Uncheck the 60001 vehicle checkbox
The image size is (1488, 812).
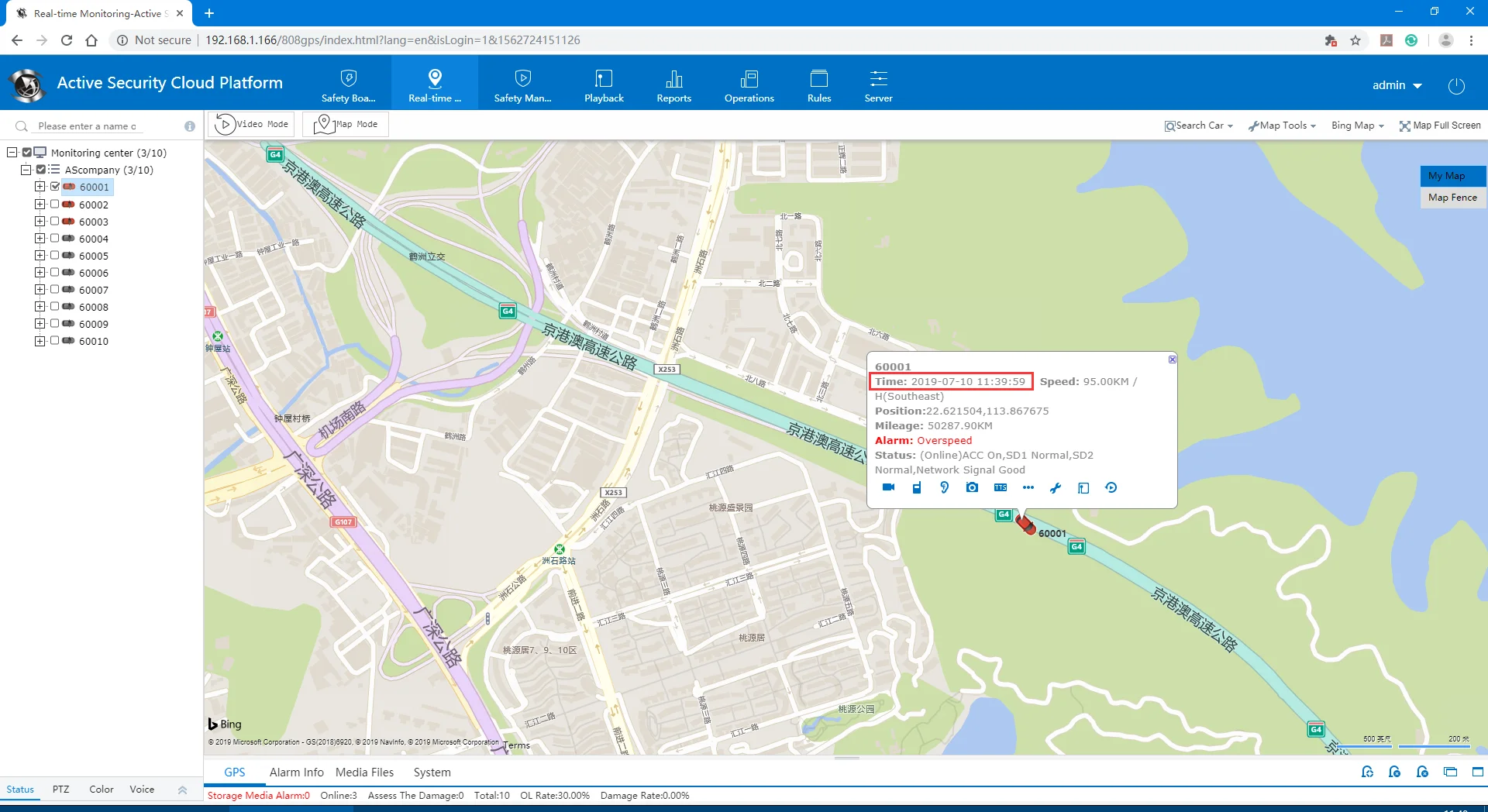coord(54,186)
